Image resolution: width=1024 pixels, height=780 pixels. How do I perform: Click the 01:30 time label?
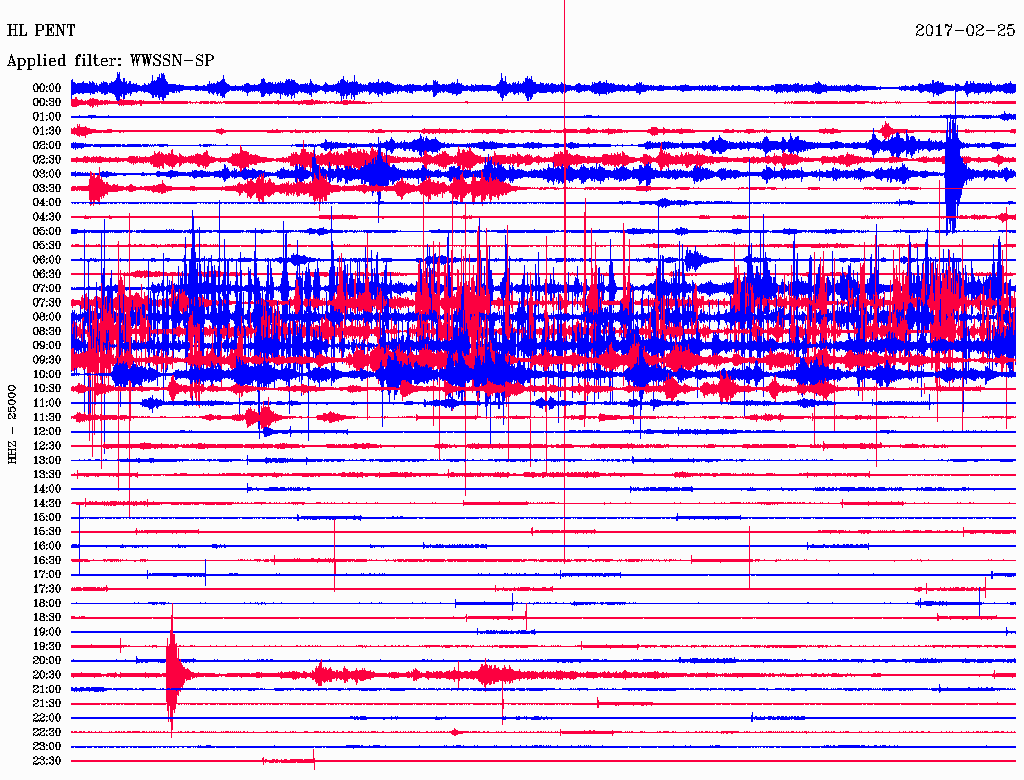click(x=47, y=131)
